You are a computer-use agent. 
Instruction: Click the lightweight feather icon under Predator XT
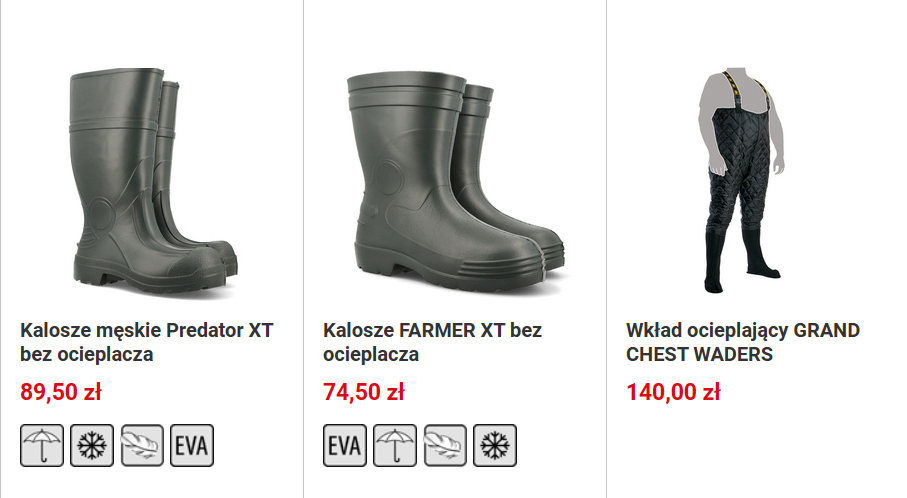[x=142, y=445]
